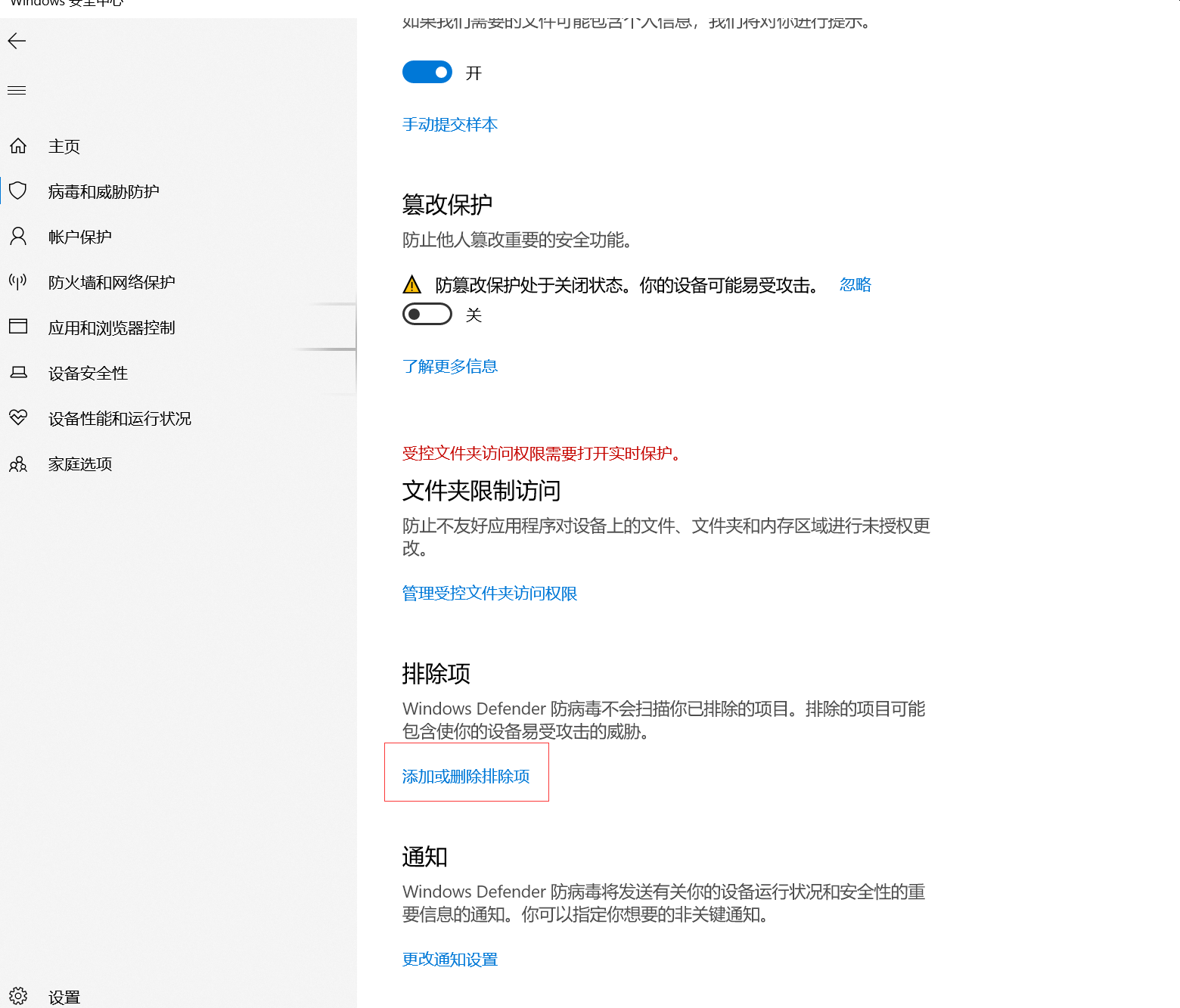Click the app and browser control icon

point(18,327)
